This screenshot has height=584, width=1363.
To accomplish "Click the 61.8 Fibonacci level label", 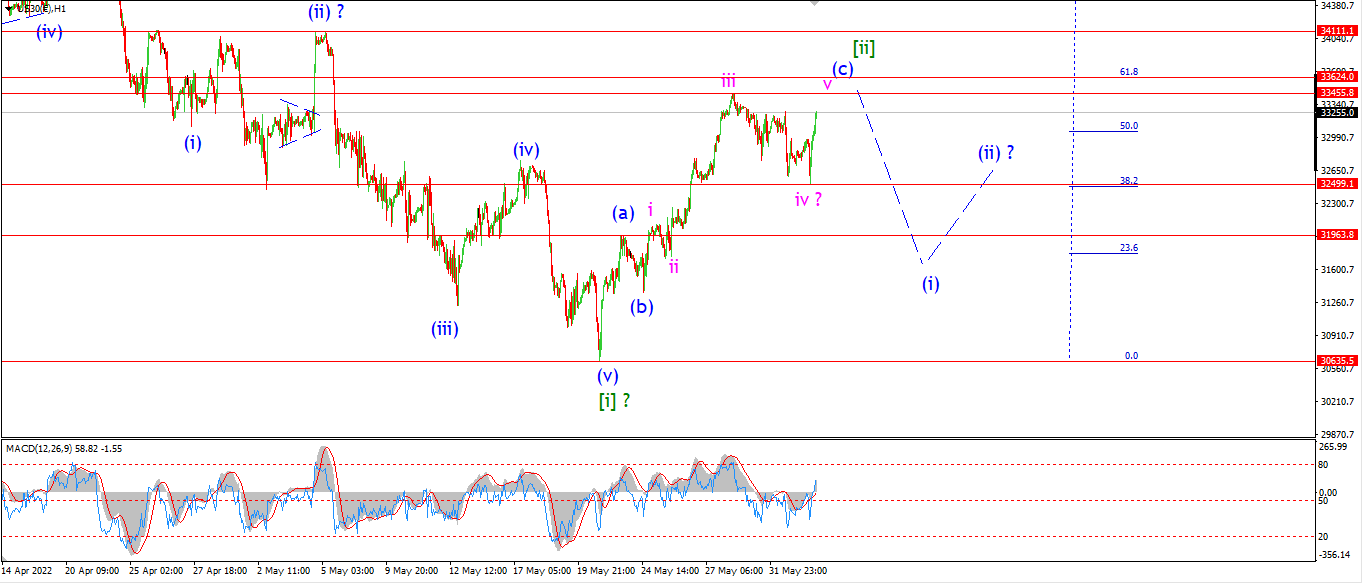I will tap(1129, 72).
